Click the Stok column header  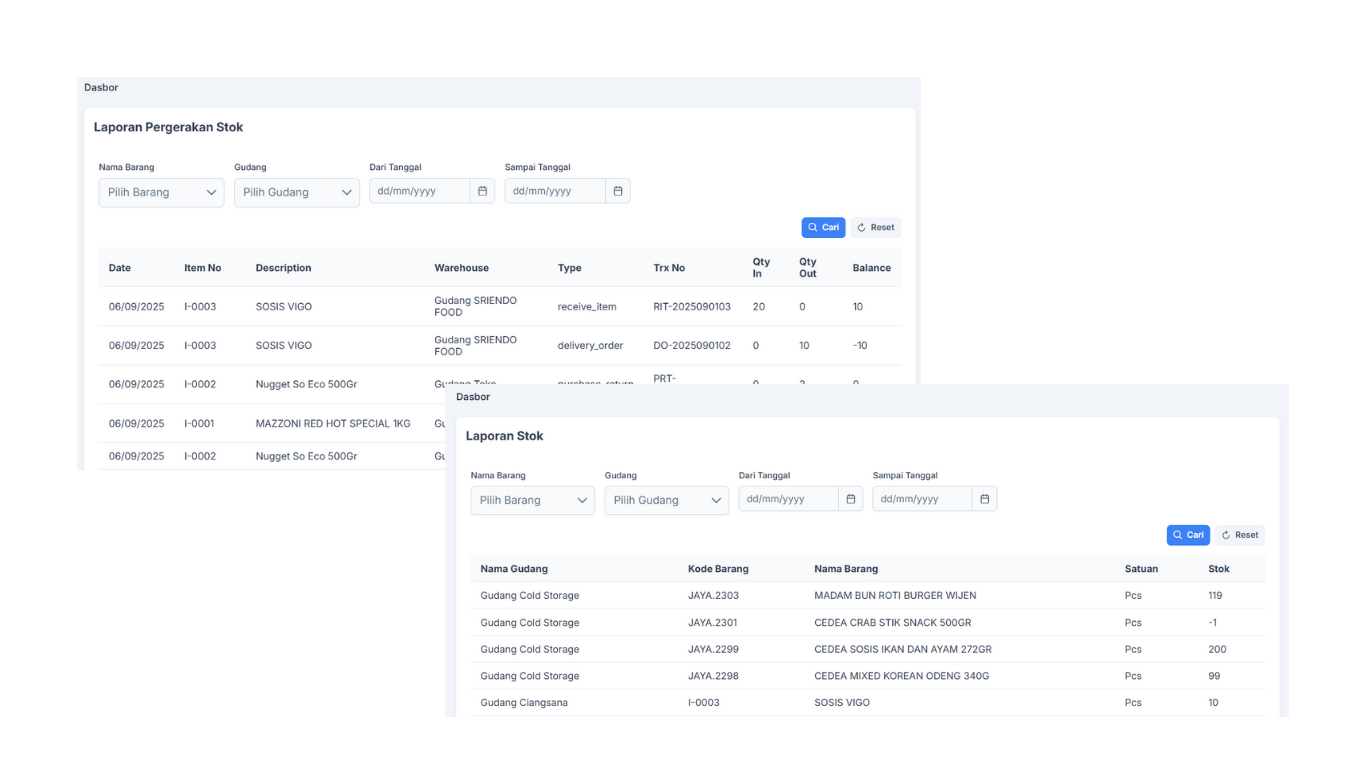pos(1219,569)
